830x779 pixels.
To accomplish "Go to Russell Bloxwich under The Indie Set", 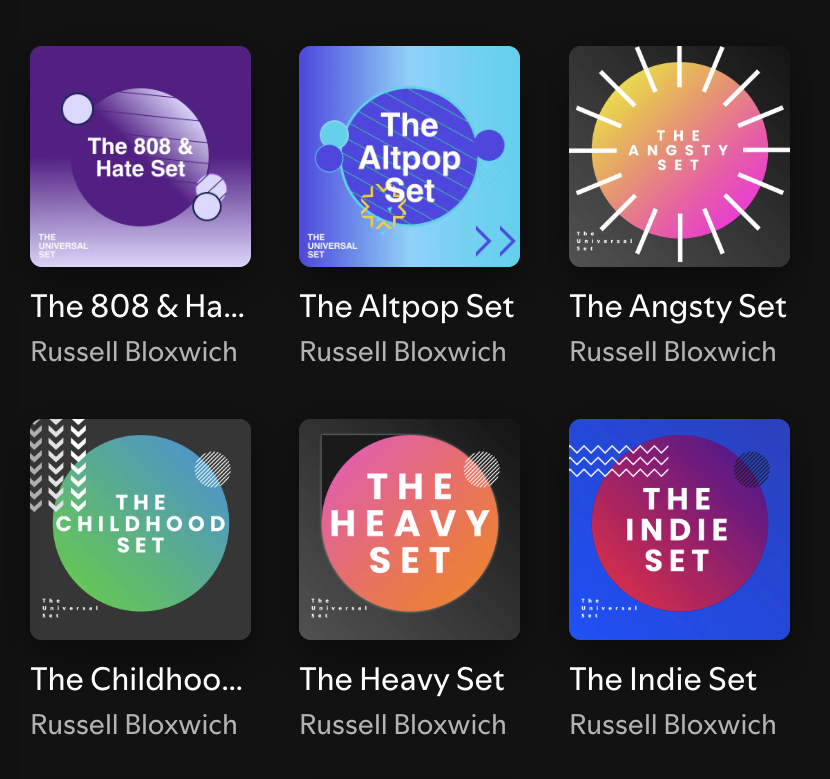I will pos(673,725).
